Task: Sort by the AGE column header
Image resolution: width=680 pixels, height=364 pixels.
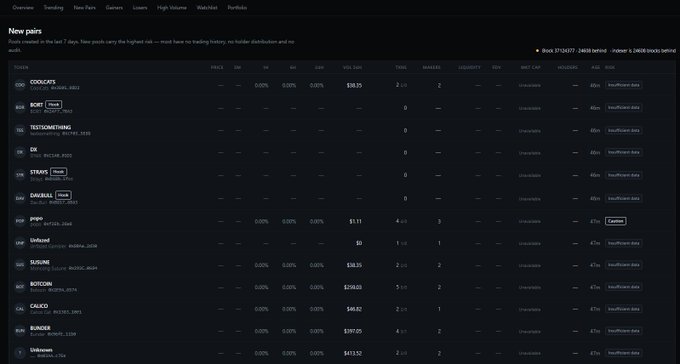Action: click(595, 68)
